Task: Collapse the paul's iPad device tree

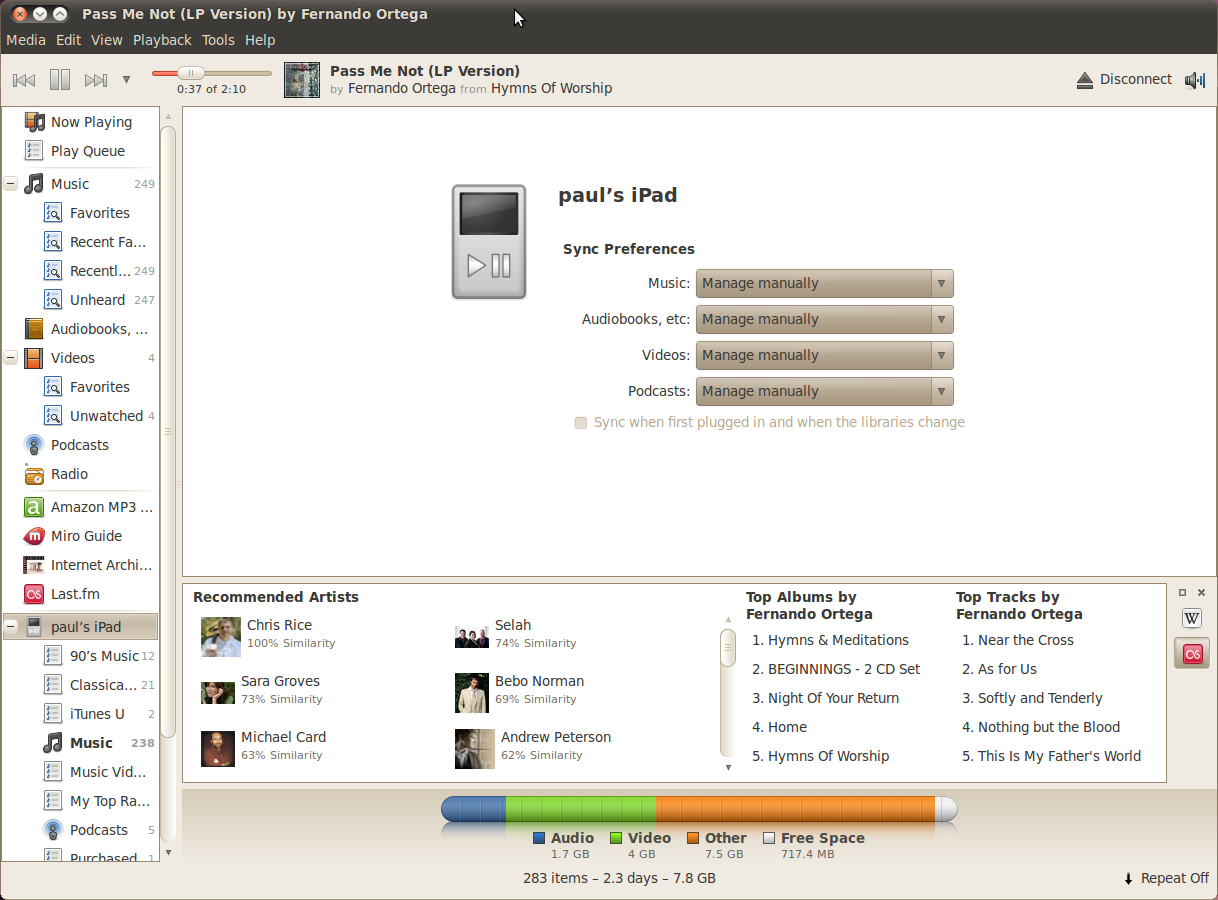Action: (10, 627)
